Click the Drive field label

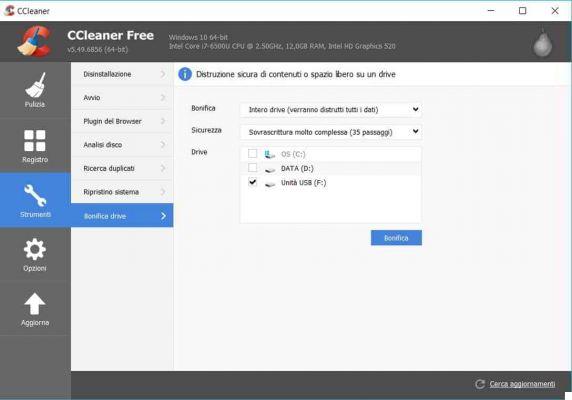[199, 152]
